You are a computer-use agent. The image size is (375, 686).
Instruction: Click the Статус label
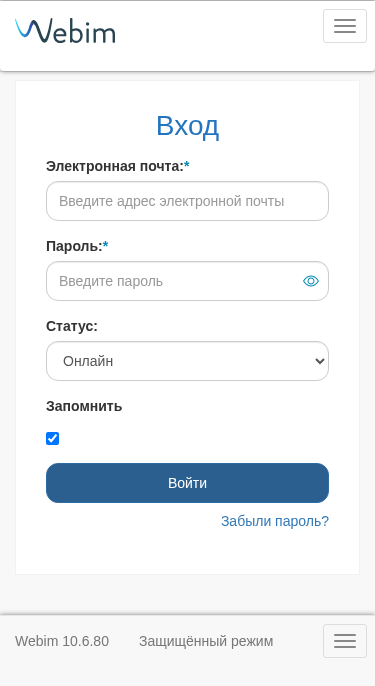[72, 326]
